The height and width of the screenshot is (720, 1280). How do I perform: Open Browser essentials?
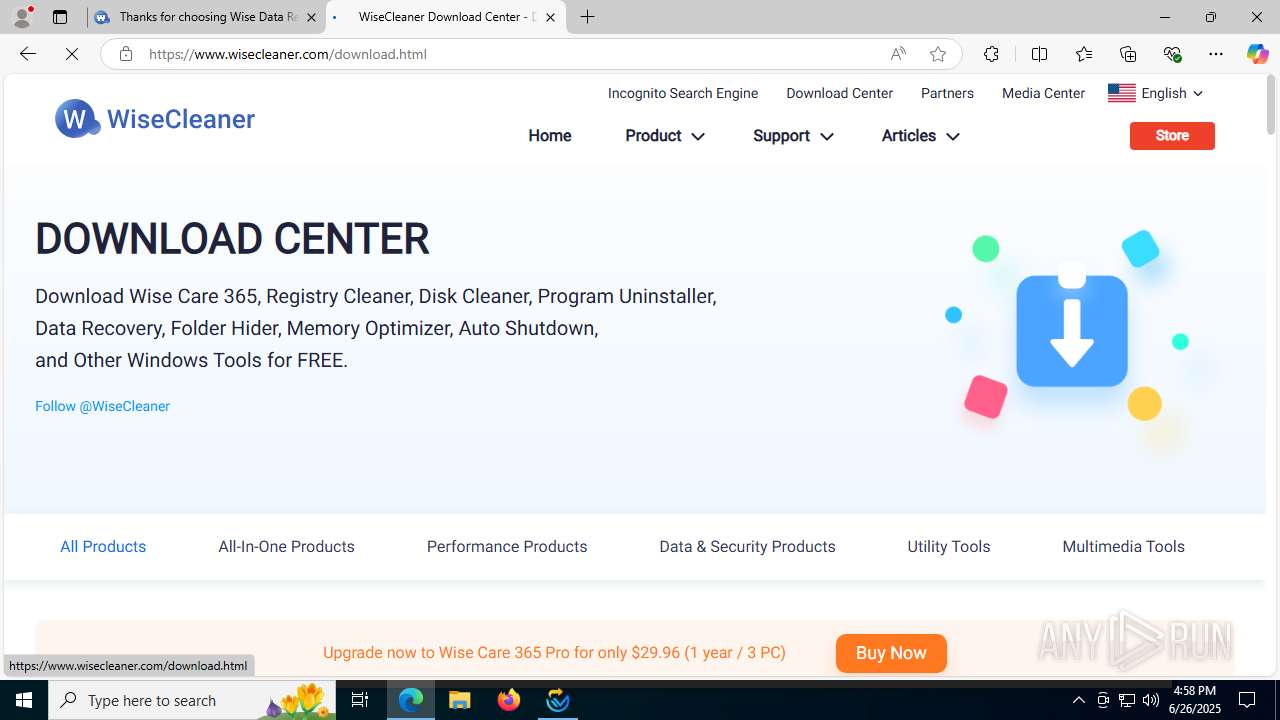tap(1172, 54)
